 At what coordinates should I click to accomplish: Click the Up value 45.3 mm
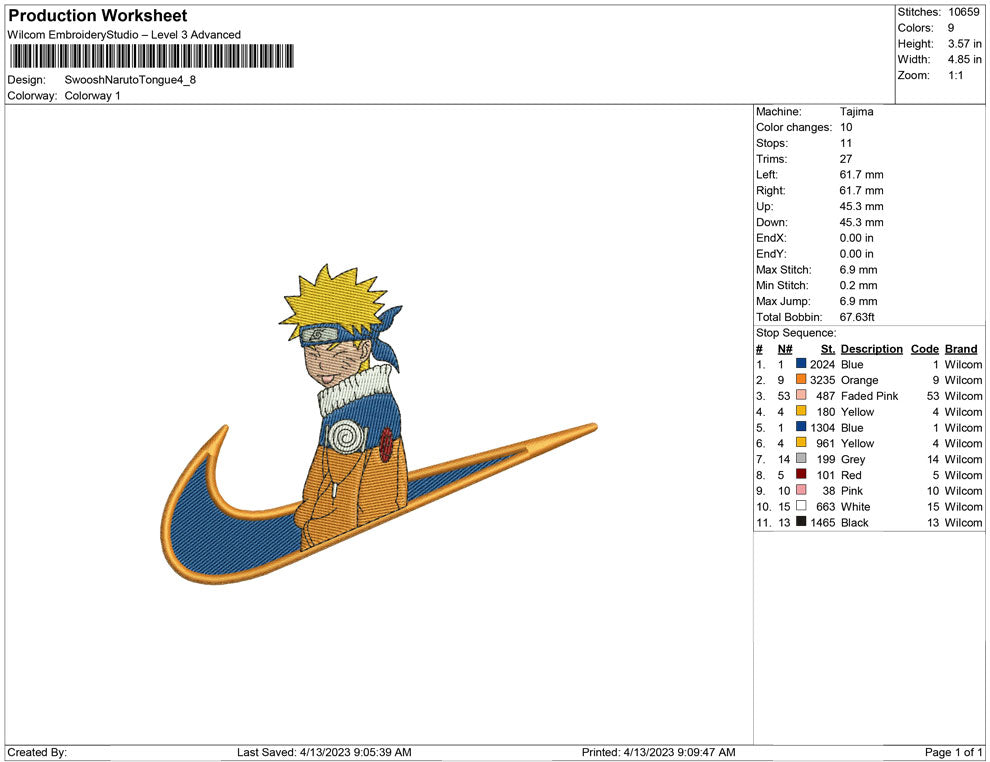point(861,206)
